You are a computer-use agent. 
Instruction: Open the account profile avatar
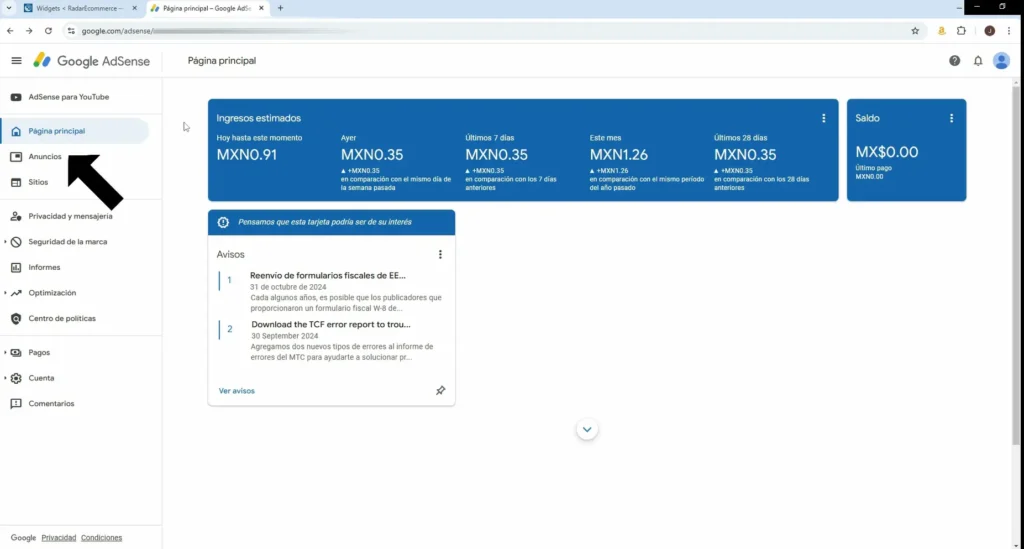pos(1001,61)
